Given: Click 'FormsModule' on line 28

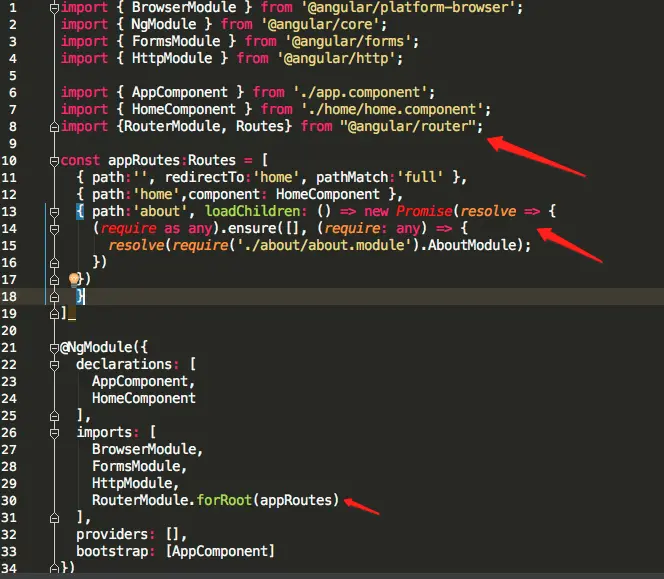Looking at the screenshot, I should [x=136, y=466].
